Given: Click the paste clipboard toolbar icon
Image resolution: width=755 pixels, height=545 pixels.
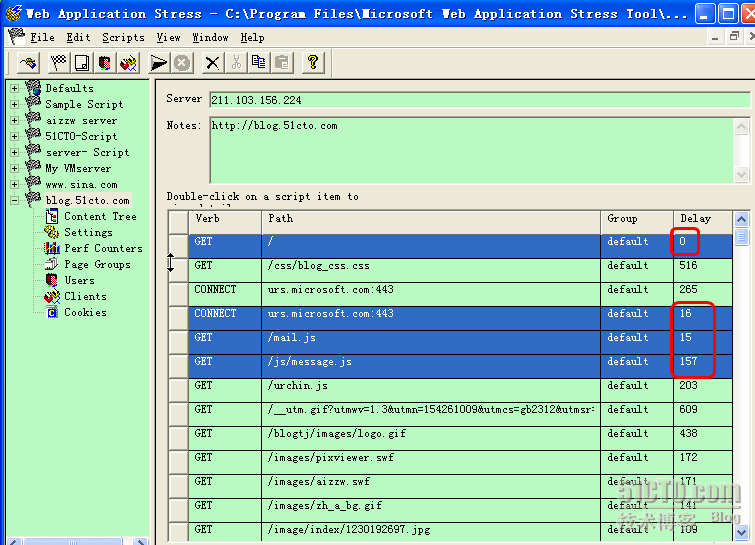Looking at the screenshot, I should click(x=282, y=63).
